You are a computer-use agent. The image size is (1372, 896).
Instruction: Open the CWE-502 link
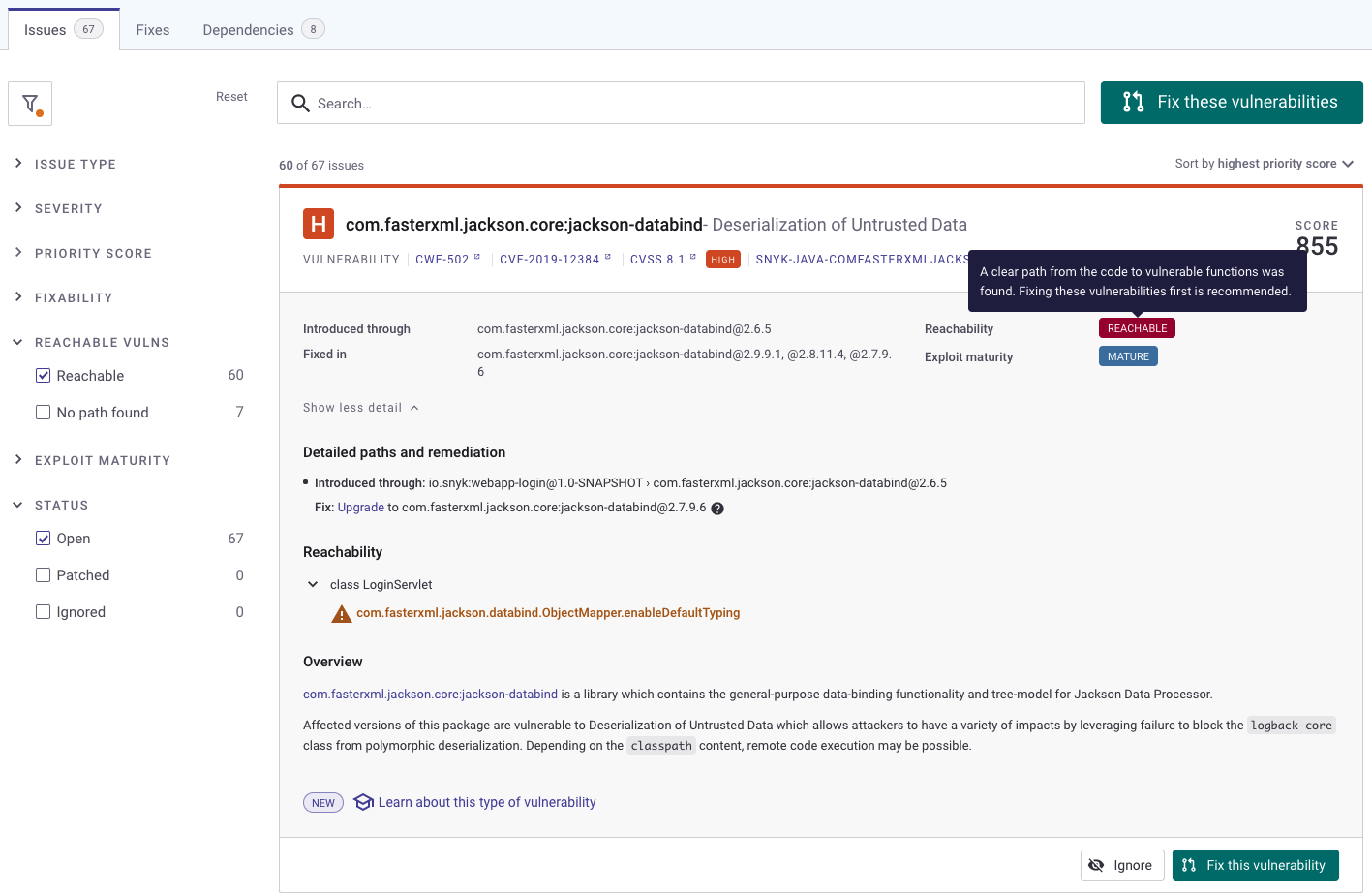(x=442, y=260)
